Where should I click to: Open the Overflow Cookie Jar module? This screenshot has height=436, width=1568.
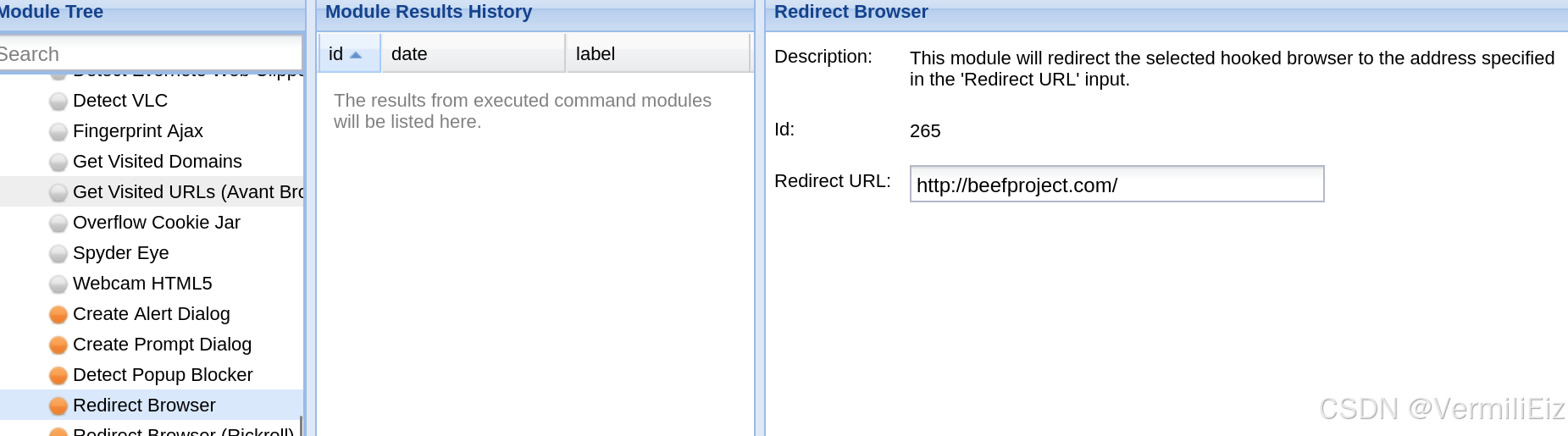[157, 223]
